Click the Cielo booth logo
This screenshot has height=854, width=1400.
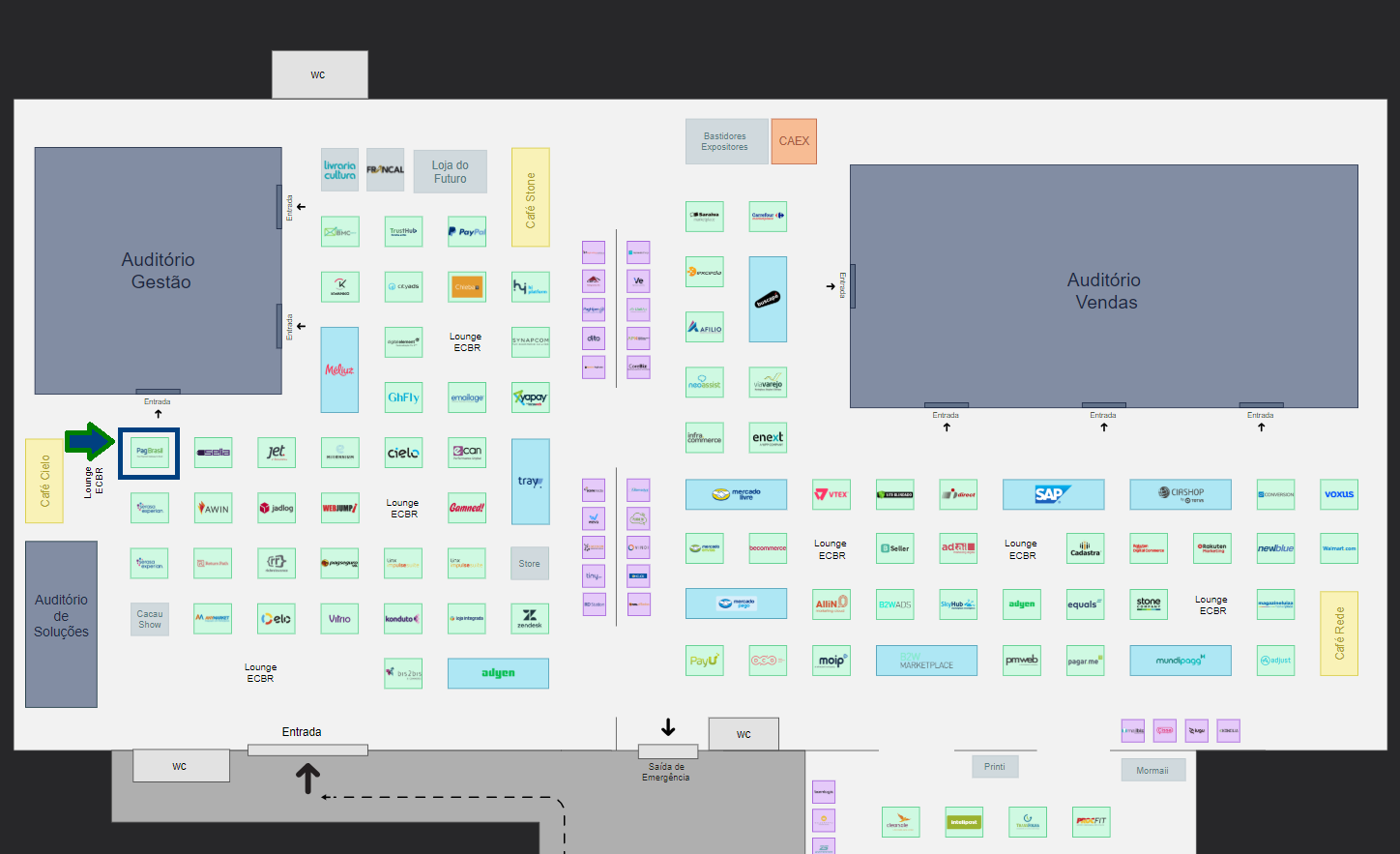pos(403,452)
